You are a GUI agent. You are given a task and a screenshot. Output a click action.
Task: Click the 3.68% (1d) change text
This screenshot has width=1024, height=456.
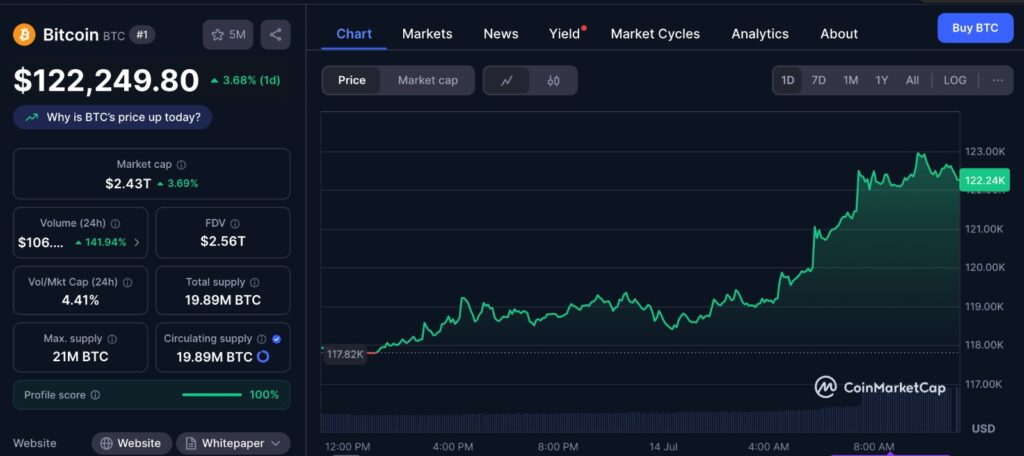(x=245, y=81)
